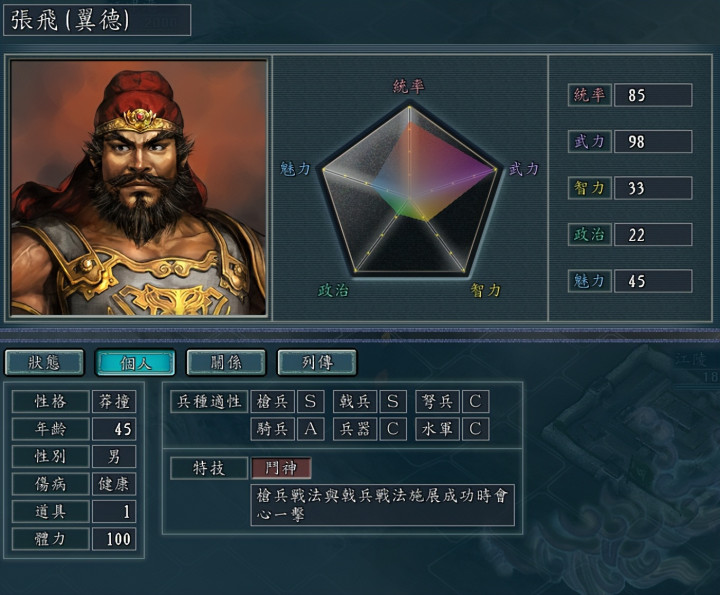Click the 張飛 (翼德) name title box

pyautogui.click(x=97, y=20)
